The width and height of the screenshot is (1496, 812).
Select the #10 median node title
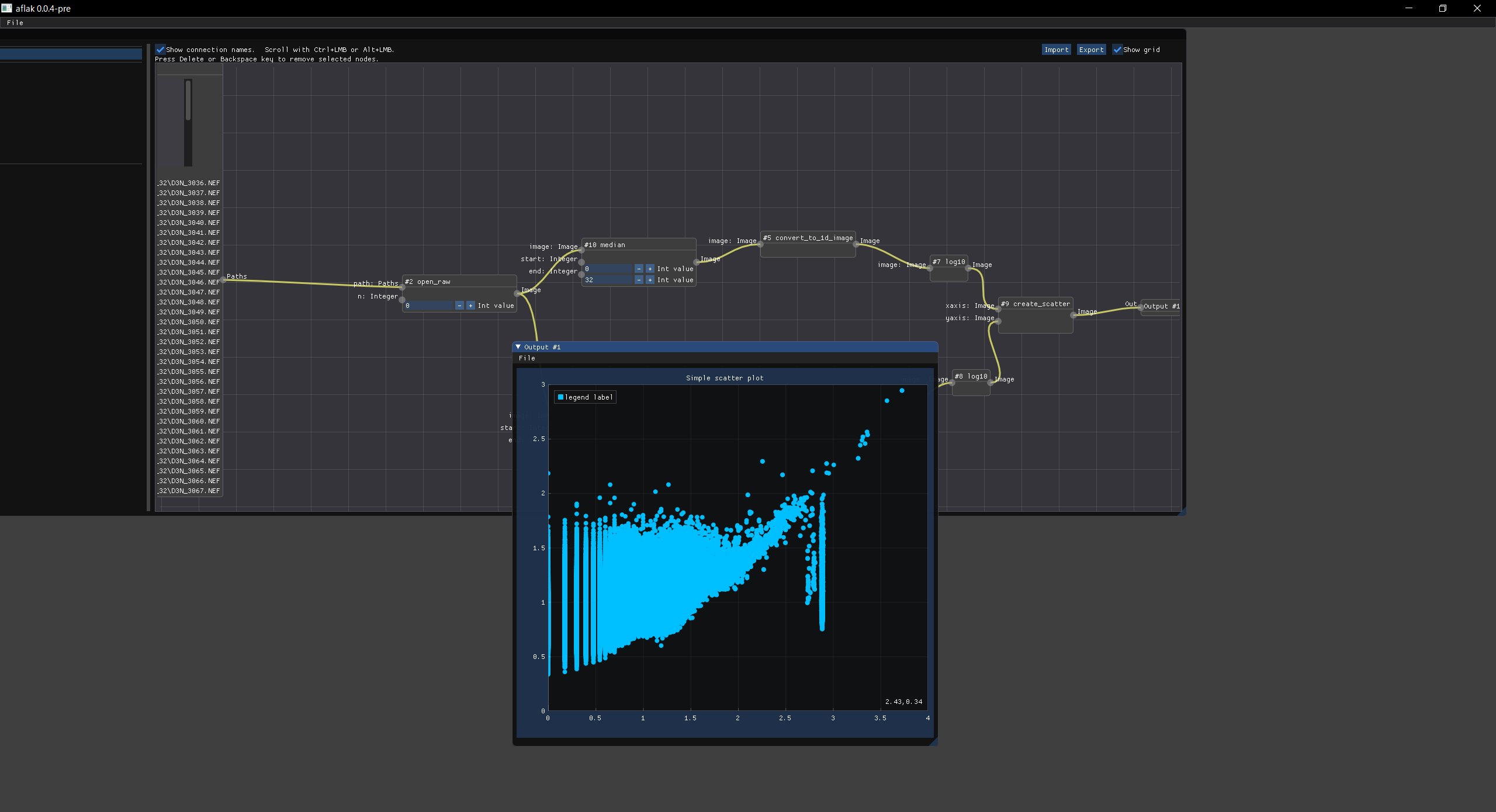click(x=605, y=245)
